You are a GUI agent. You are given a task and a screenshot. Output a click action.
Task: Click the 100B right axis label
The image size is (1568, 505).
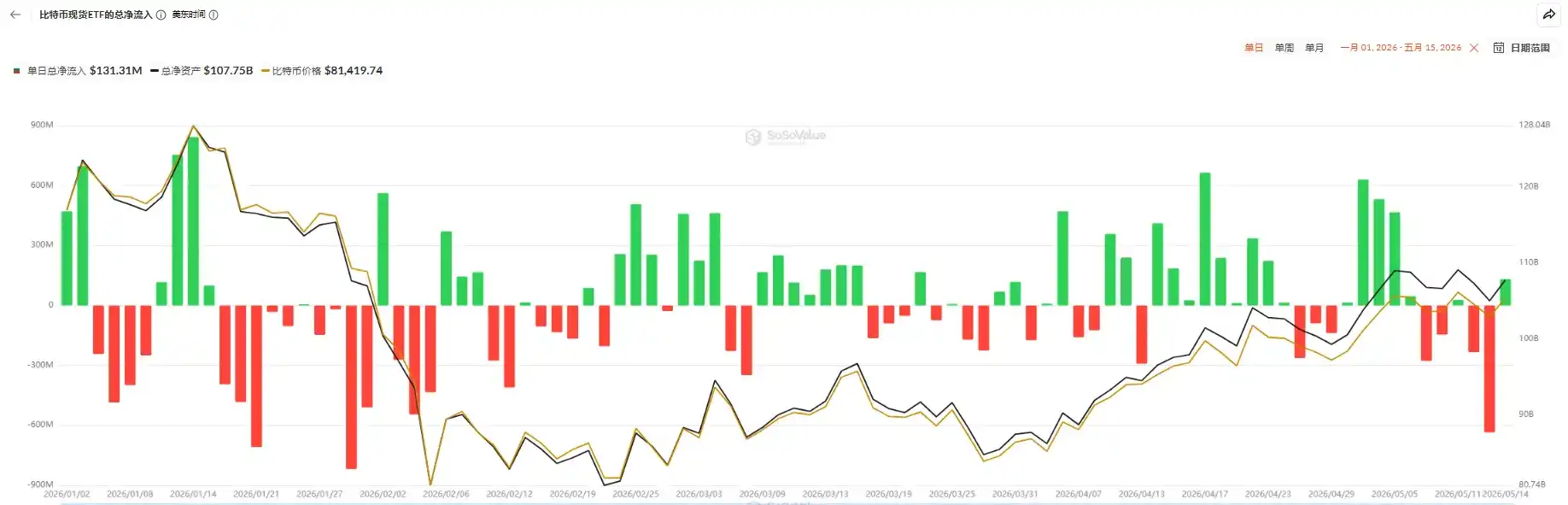pyautogui.click(x=1528, y=338)
